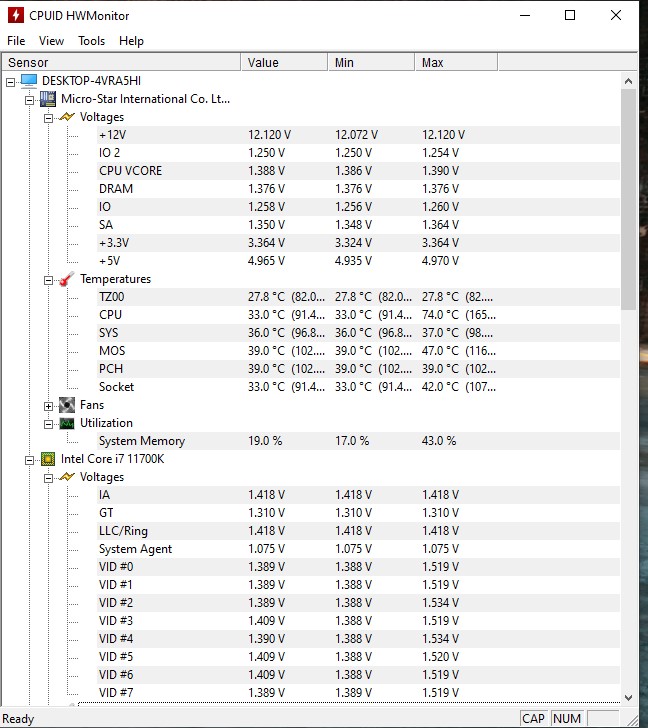This screenshot has height=728, width=648.
Task: Open the Help menu
Action: click(131, 41)
